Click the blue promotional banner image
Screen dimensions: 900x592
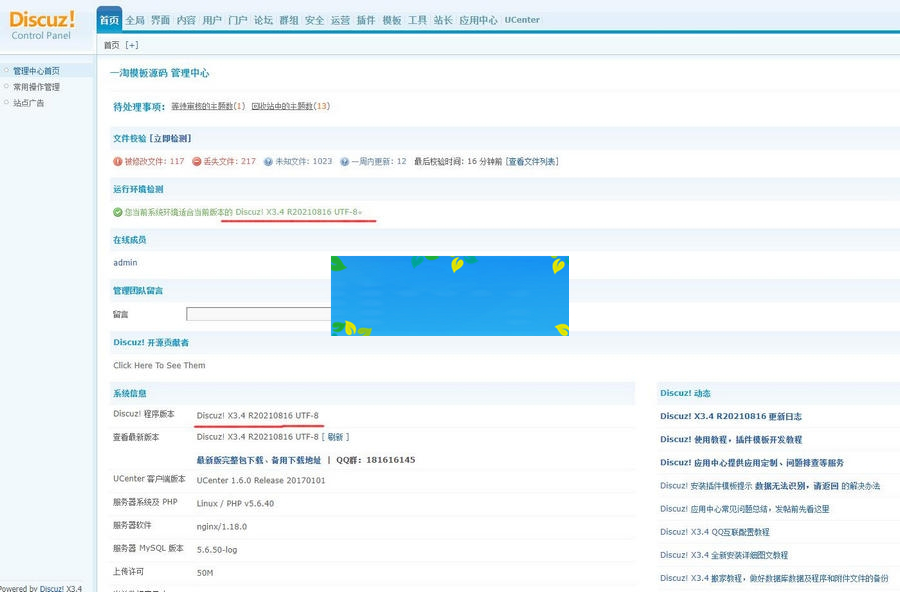[450, 295]
